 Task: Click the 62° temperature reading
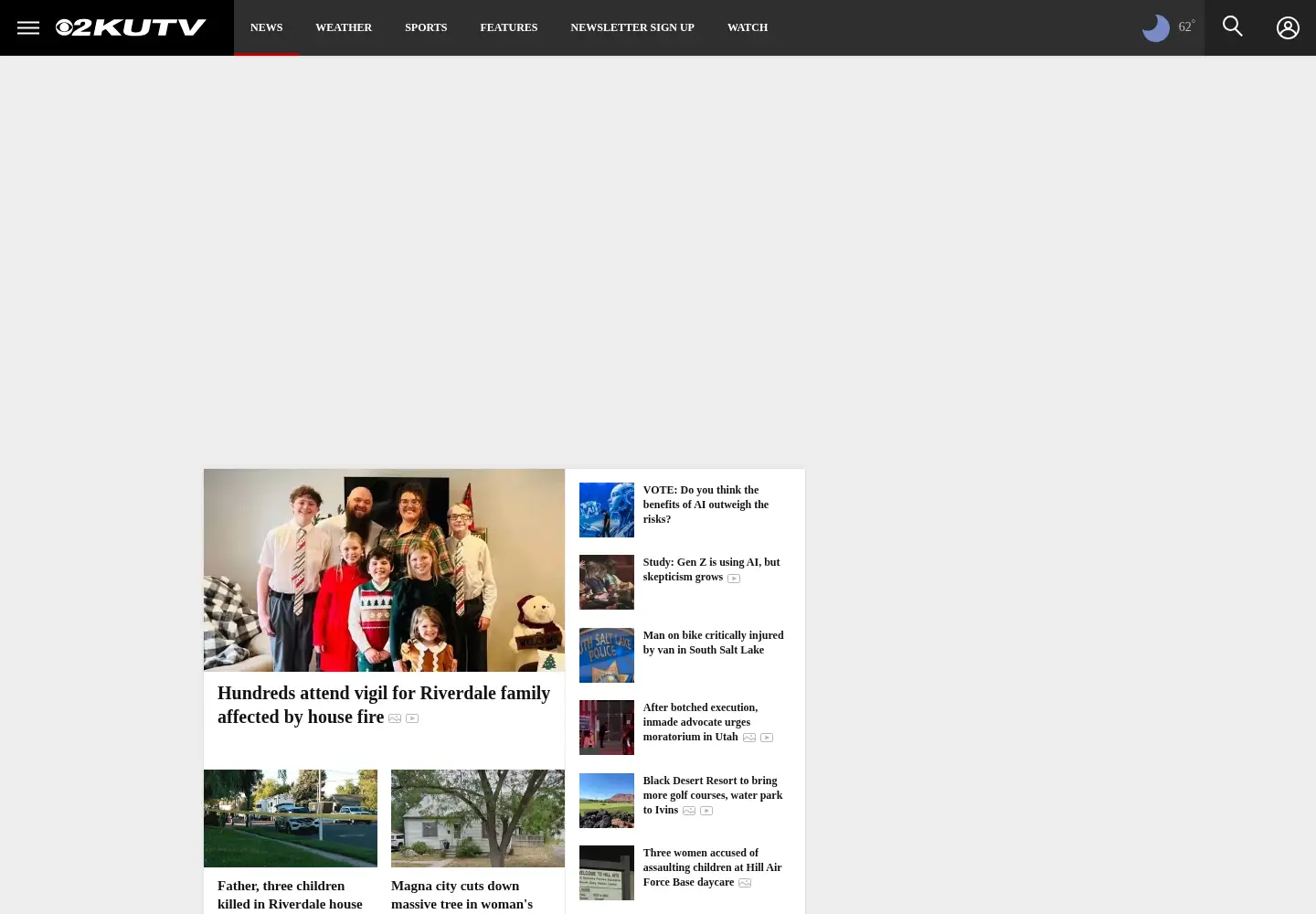pyautogui.click(x=1186, y=27)
